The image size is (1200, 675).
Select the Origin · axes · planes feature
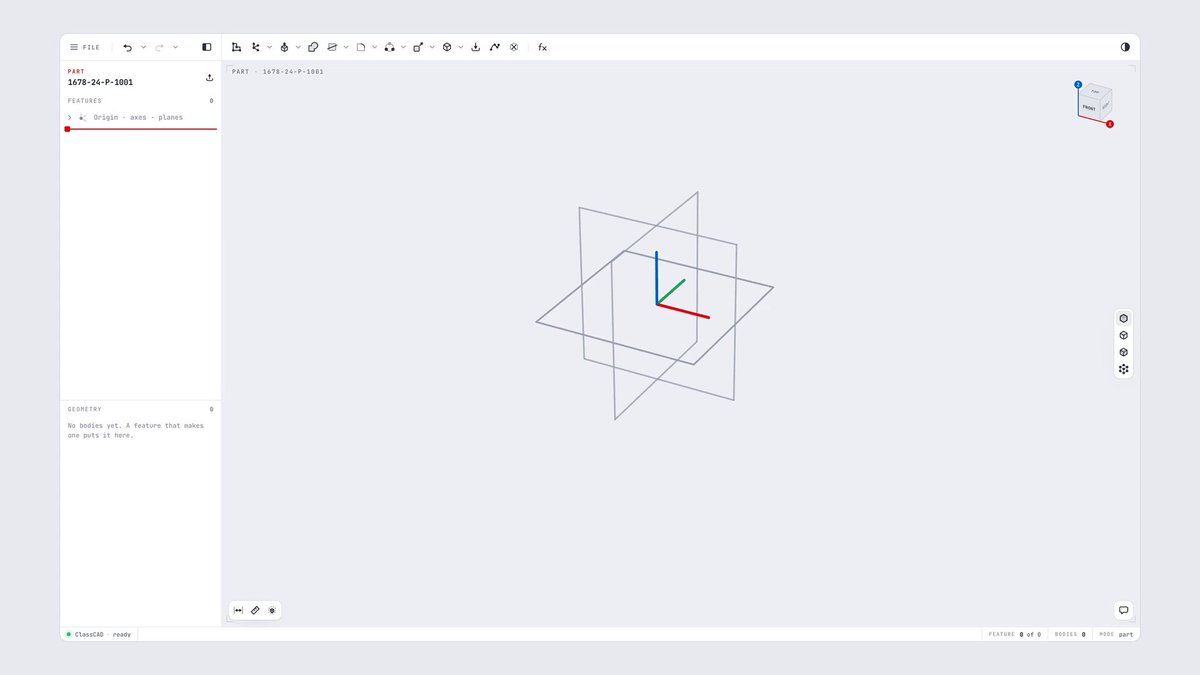tap(139, 117)
